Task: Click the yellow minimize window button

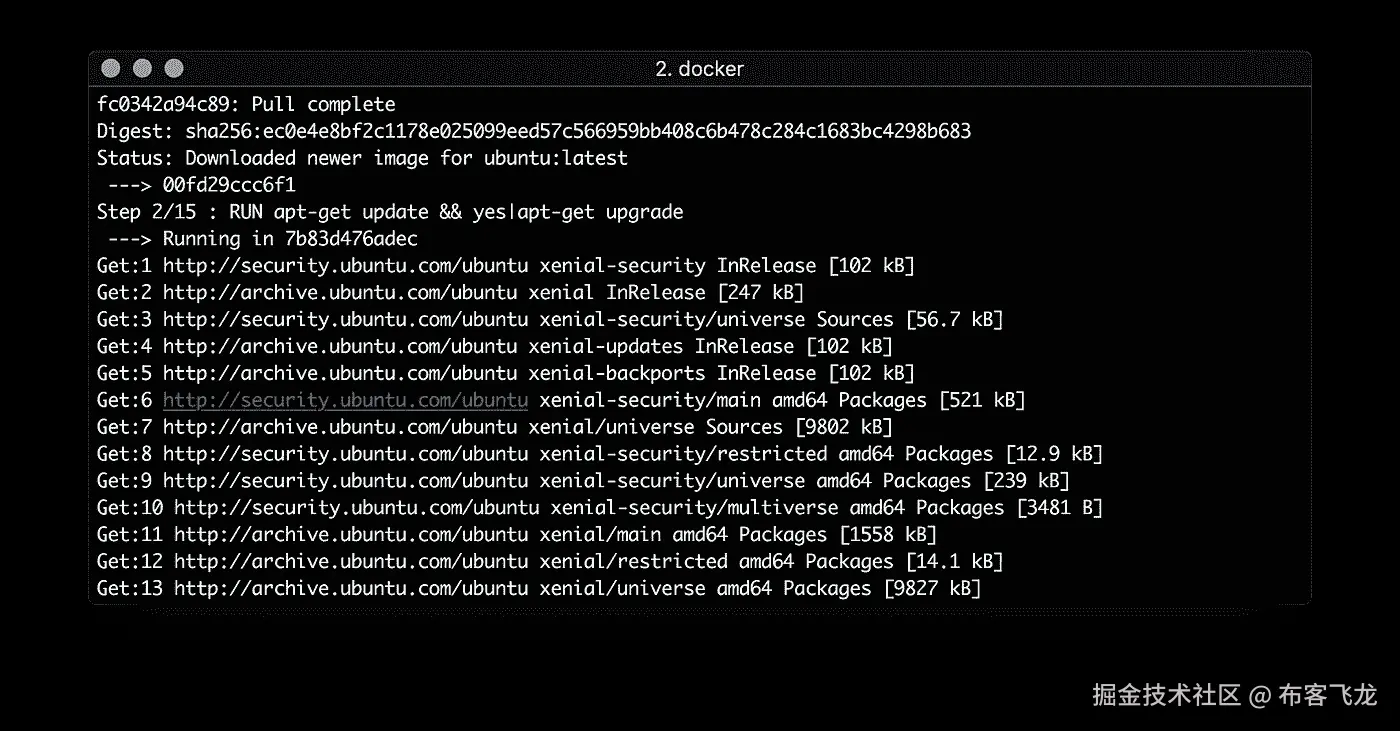Action: 142,69
